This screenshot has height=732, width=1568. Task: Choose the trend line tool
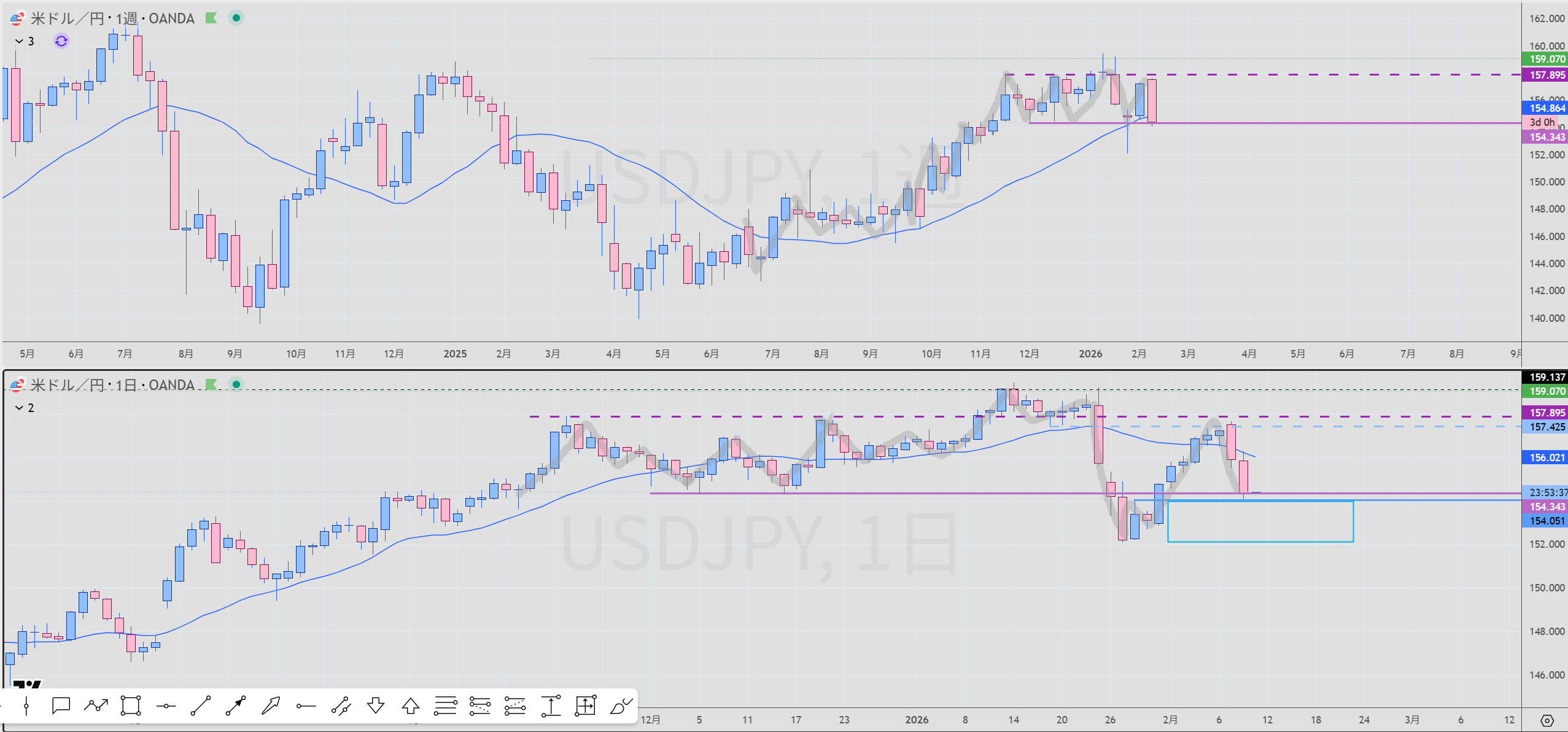click(201, 706)
